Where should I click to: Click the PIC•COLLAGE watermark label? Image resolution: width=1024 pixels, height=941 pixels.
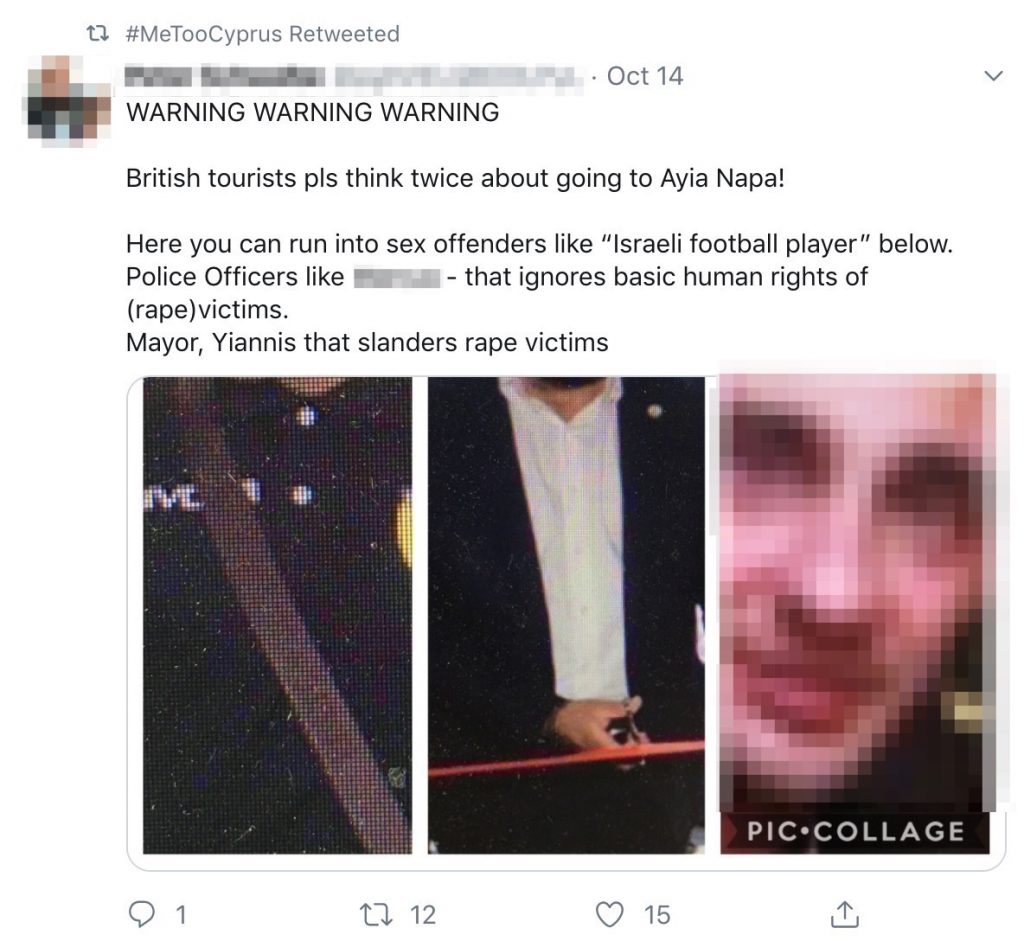pos(856,832)
